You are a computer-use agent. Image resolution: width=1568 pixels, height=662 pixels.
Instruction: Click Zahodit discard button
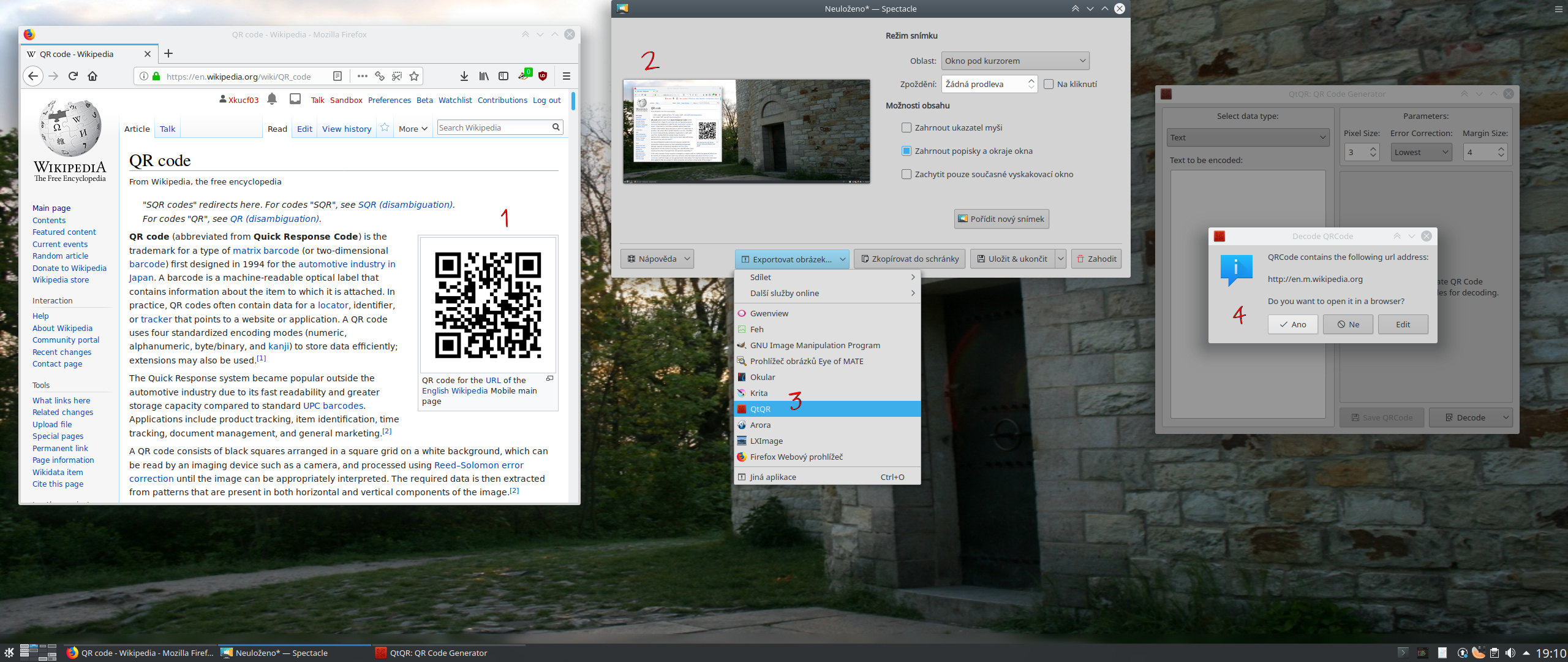point(1096,259)
